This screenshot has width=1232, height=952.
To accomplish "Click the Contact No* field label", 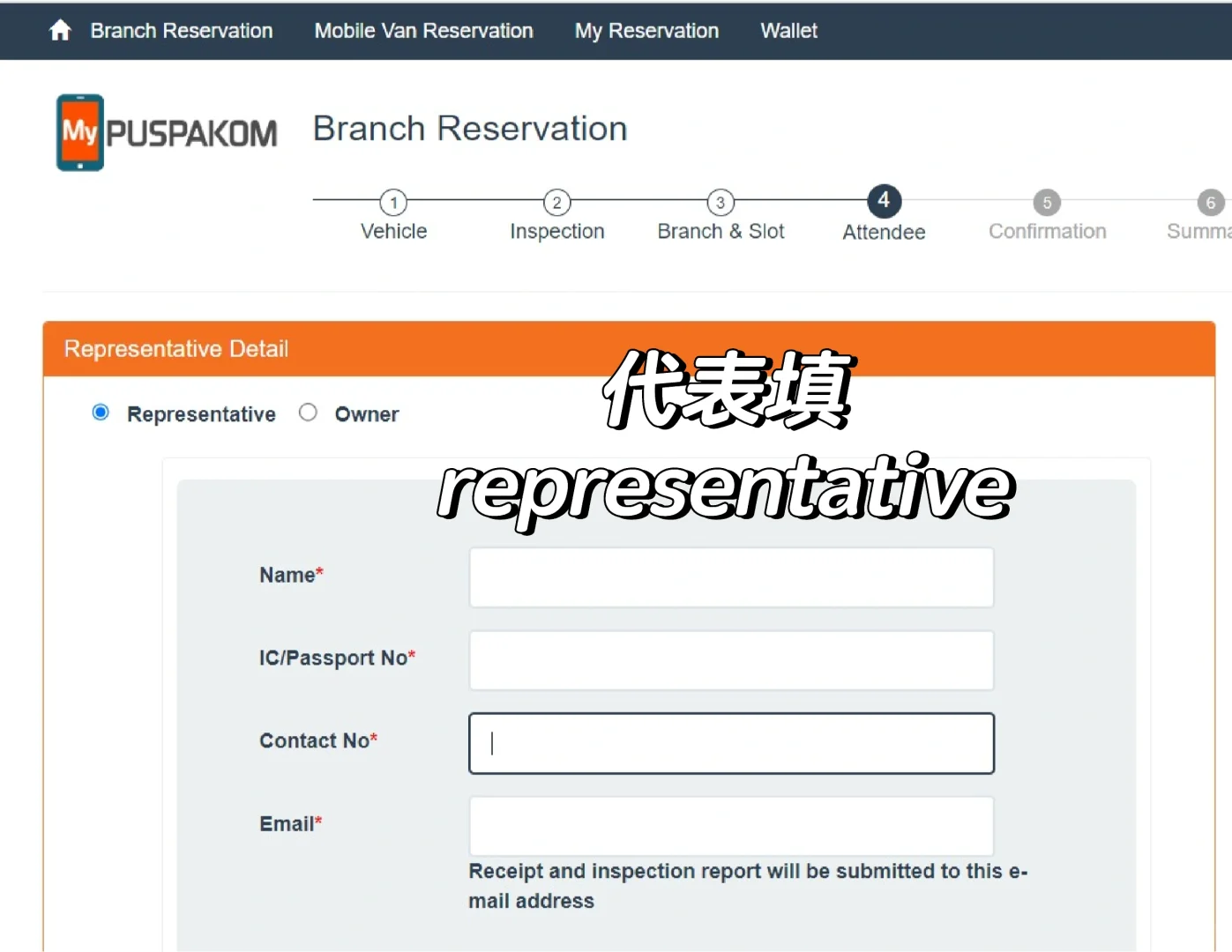I will 318,740.
